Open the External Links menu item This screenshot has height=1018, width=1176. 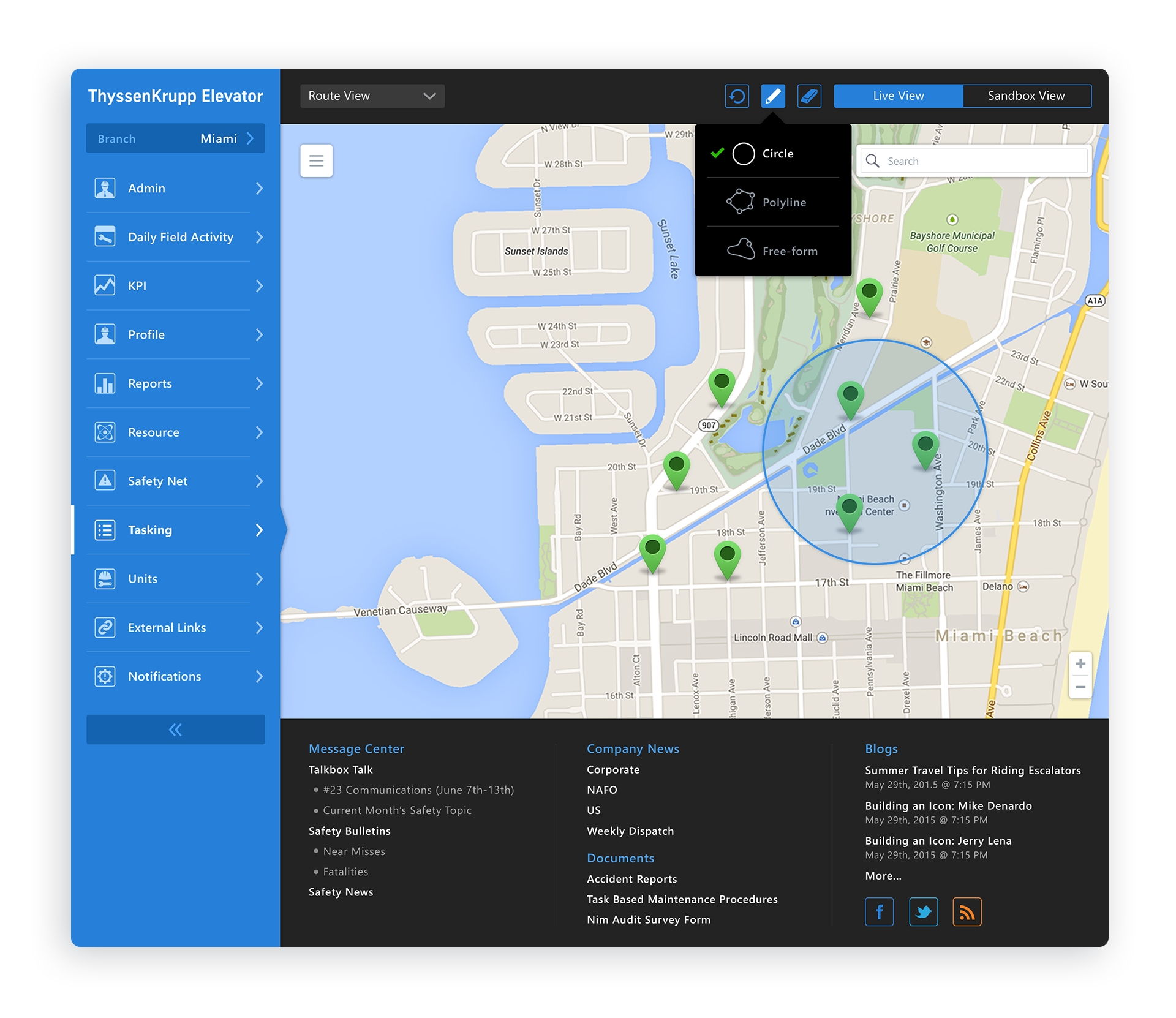(175, 628)
